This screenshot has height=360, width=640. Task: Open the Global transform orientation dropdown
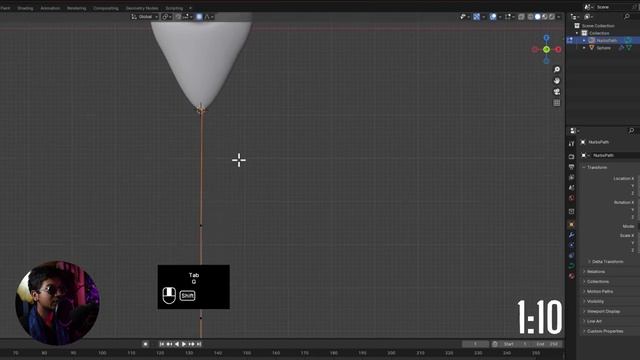pos(145,17)
